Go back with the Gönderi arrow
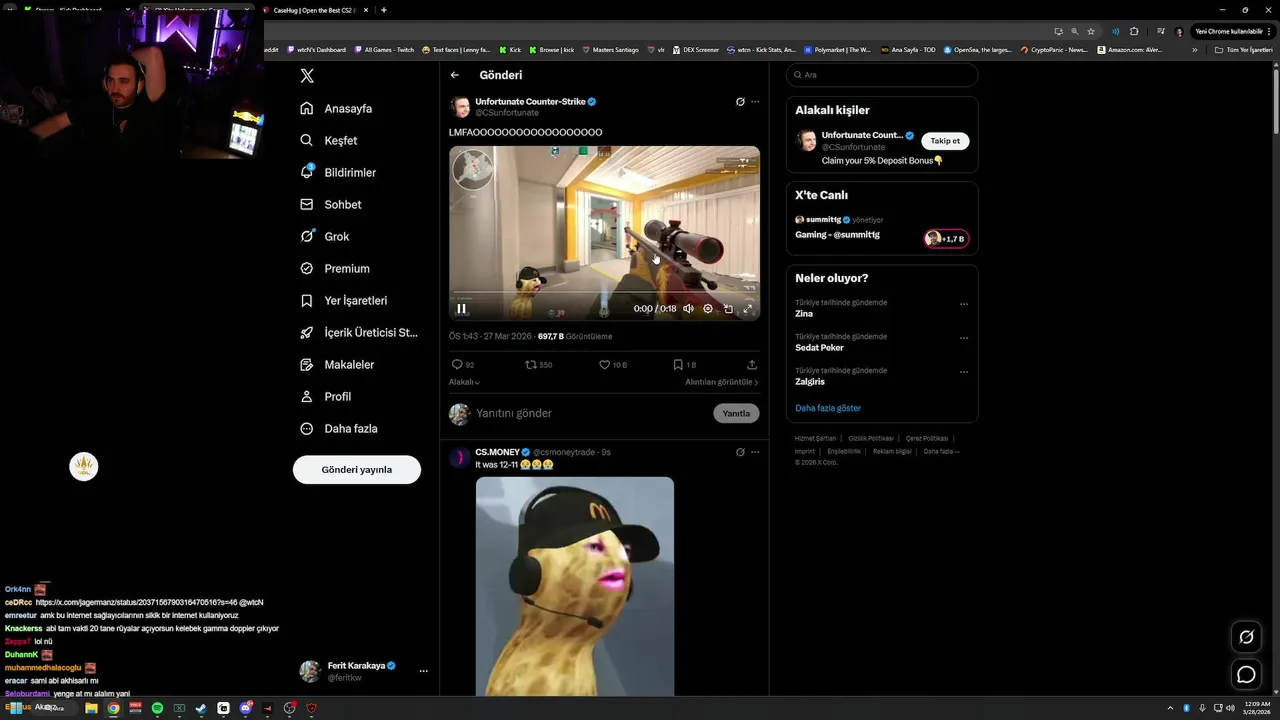Image resolution: width=1280 pixels, height=720 pixels. click(455, 75)
